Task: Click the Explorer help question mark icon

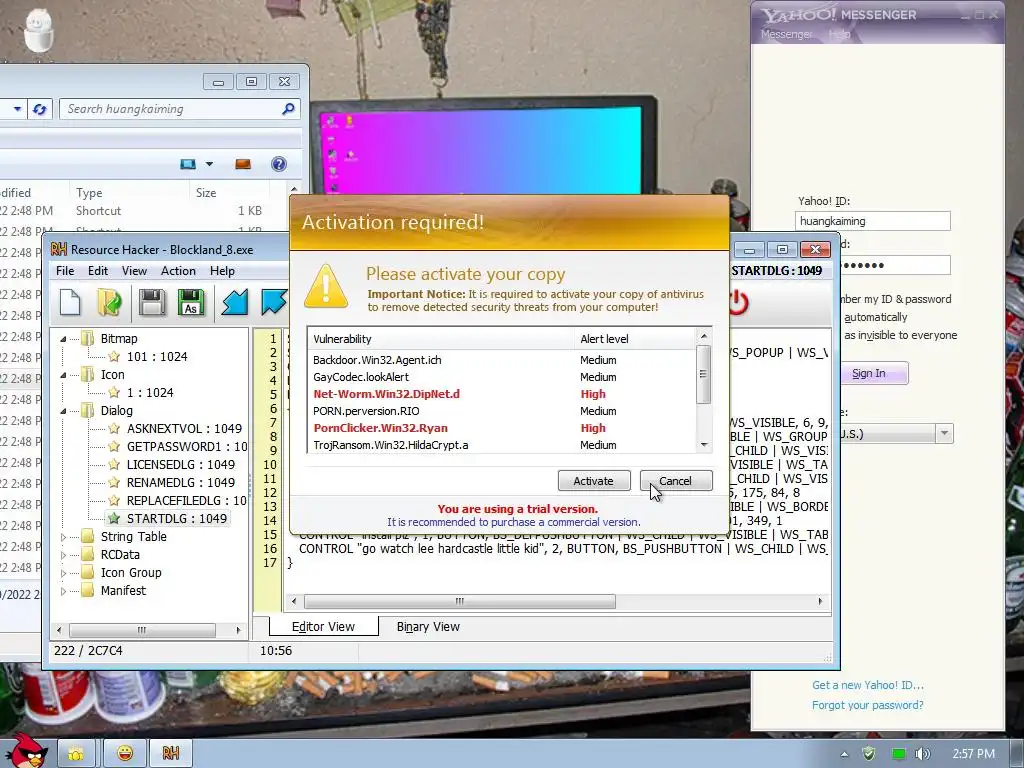Action: click(x=279, y=164)
